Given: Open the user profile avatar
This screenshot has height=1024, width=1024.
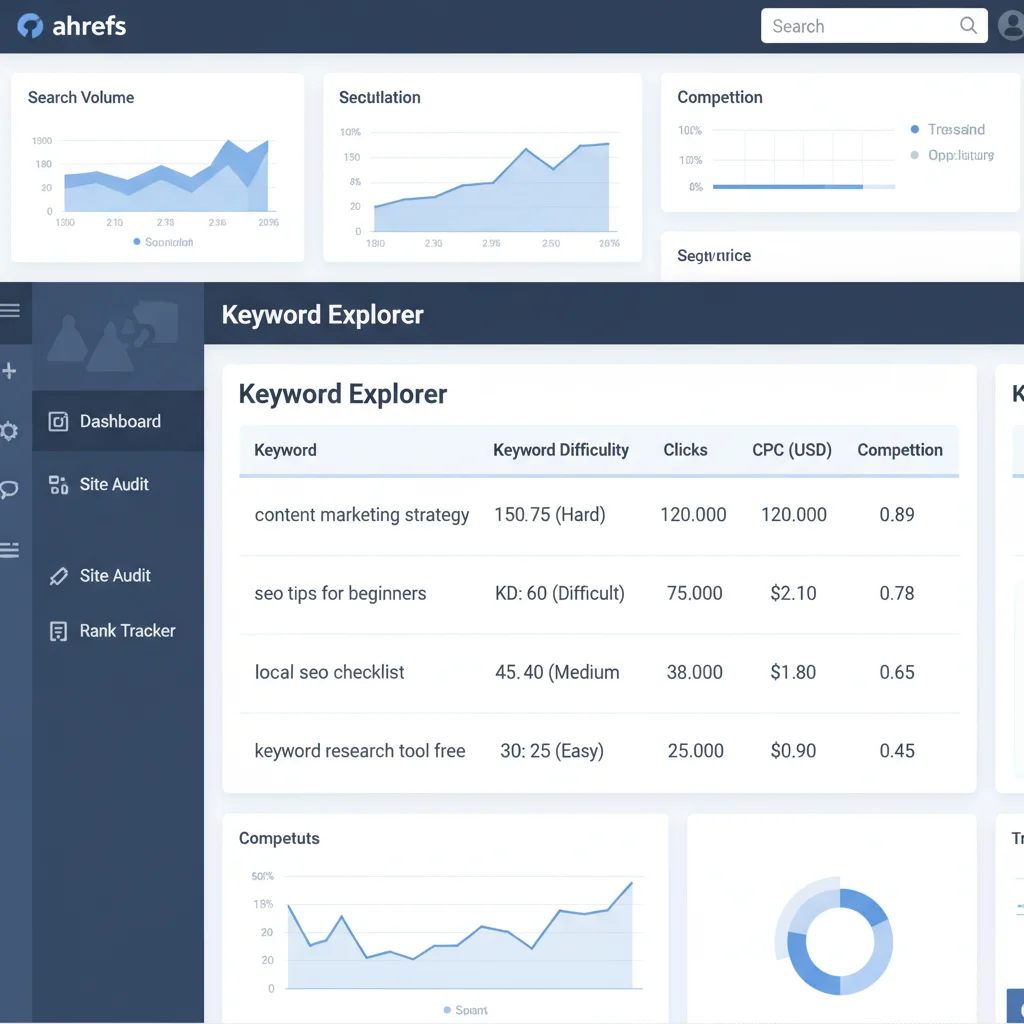Looking at the screenshot, I should coord(1012,25).
